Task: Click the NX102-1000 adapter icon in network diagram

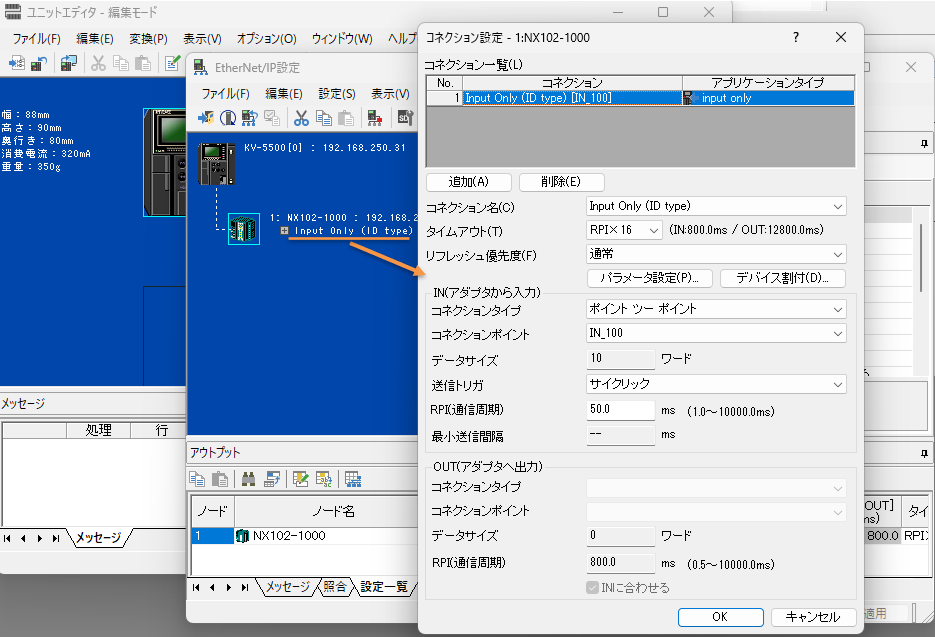Action: [244, 228]
